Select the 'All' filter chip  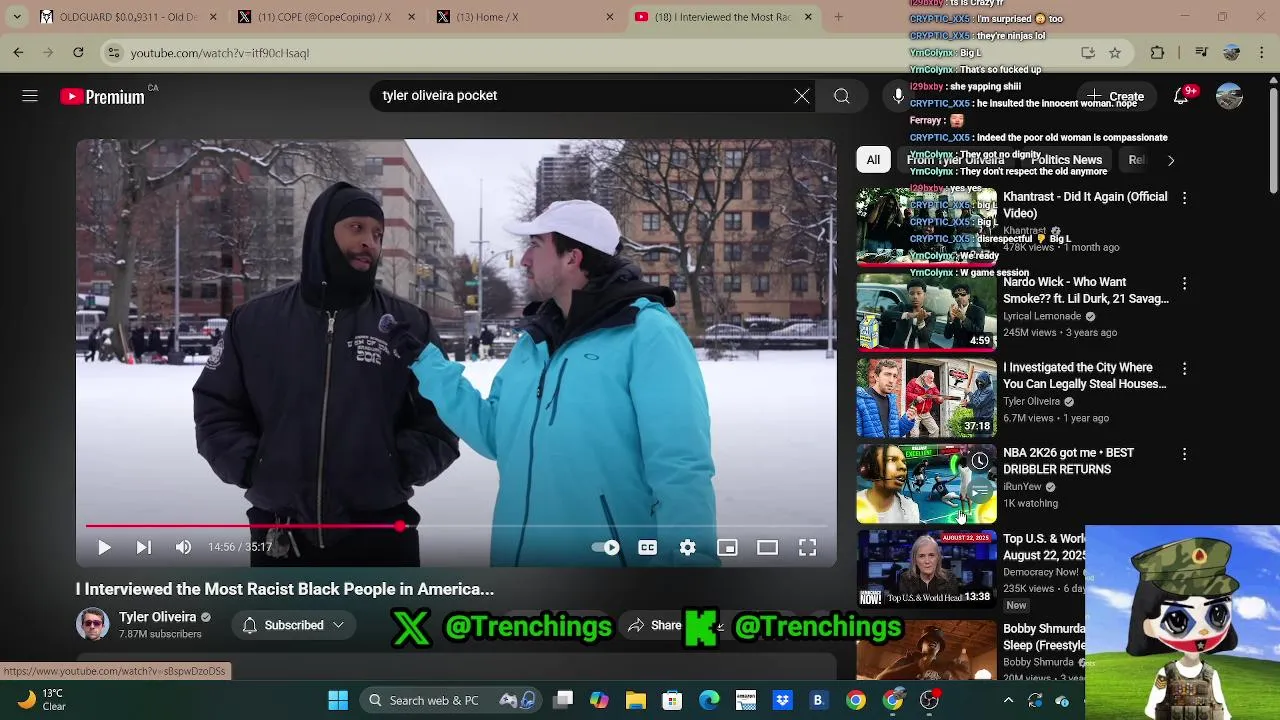(x=873, y=160)
